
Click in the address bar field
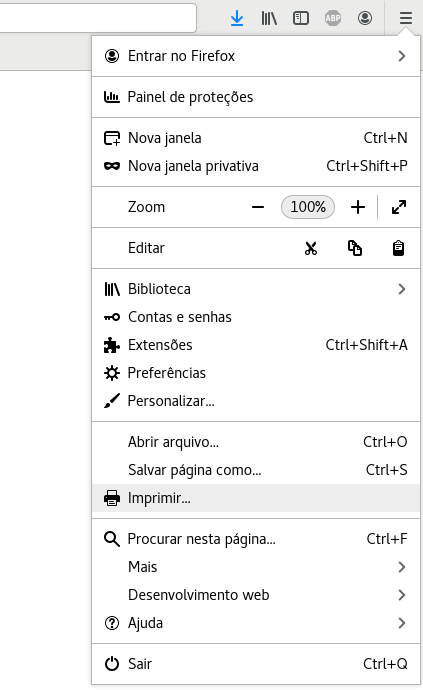point(97,18)
